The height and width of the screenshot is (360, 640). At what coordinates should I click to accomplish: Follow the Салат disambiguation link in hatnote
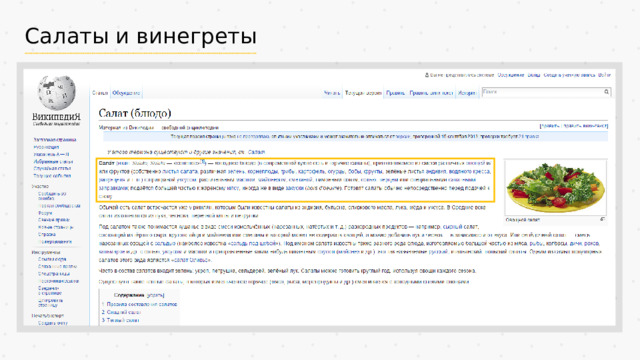coord(256,152)
